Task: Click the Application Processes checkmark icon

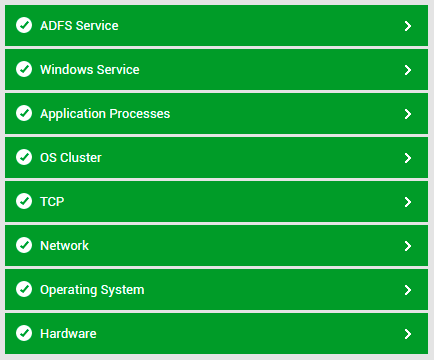Action: [x=24, y=113]
